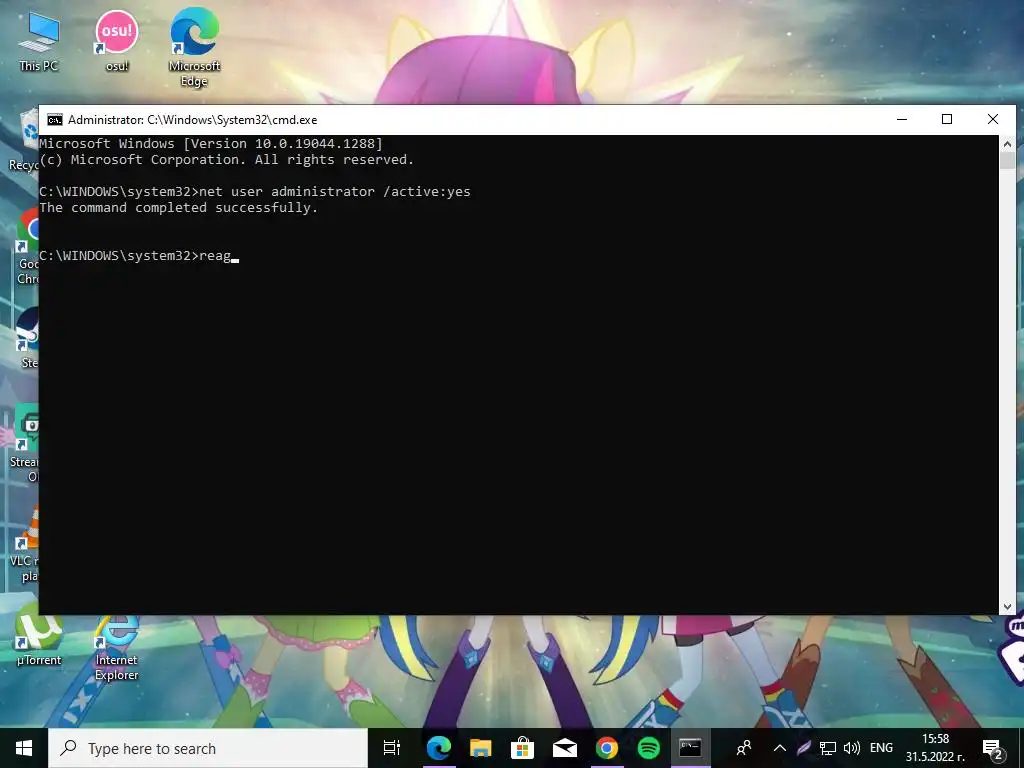Switch the ENG input language indicator

tap(881, 748)
